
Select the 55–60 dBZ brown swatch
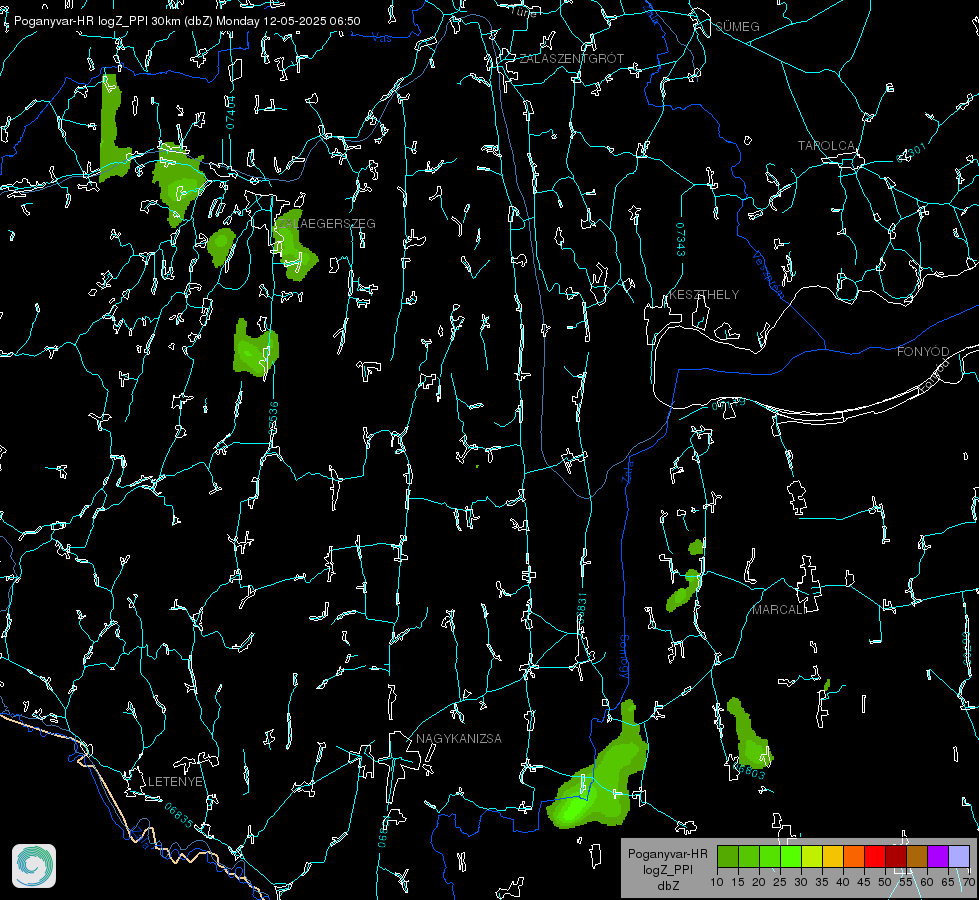pyautogui.click(x=917, y=856)
